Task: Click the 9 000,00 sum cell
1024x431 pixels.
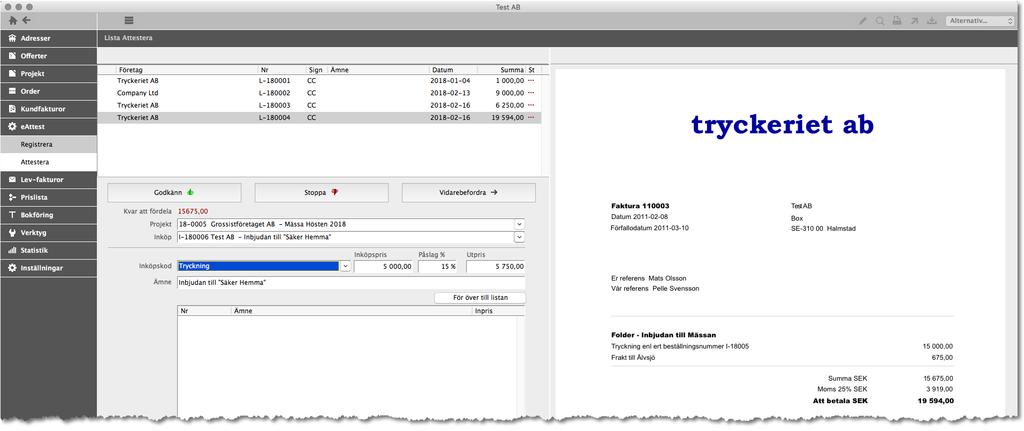Action: (509, 93)
